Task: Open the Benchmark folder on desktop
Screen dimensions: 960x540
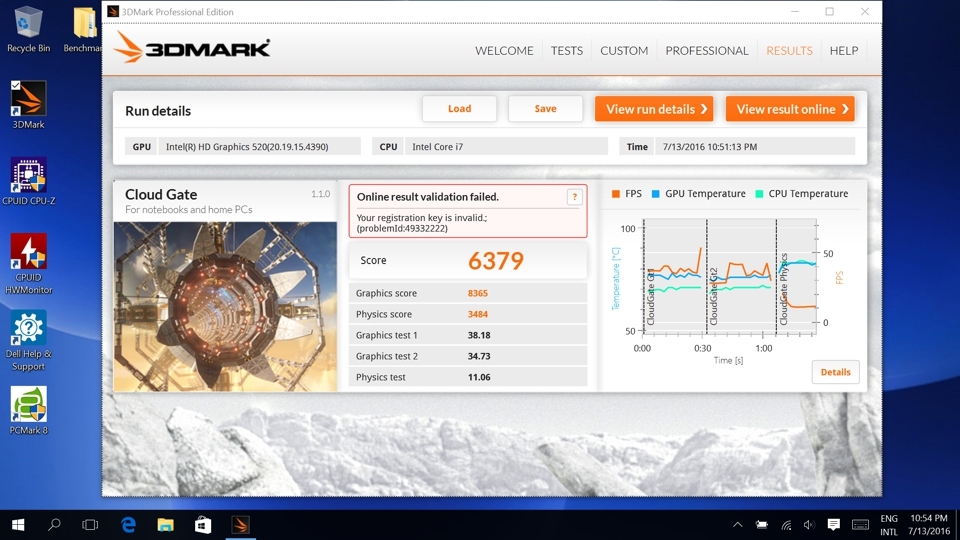Action: (x=84, y=29)
